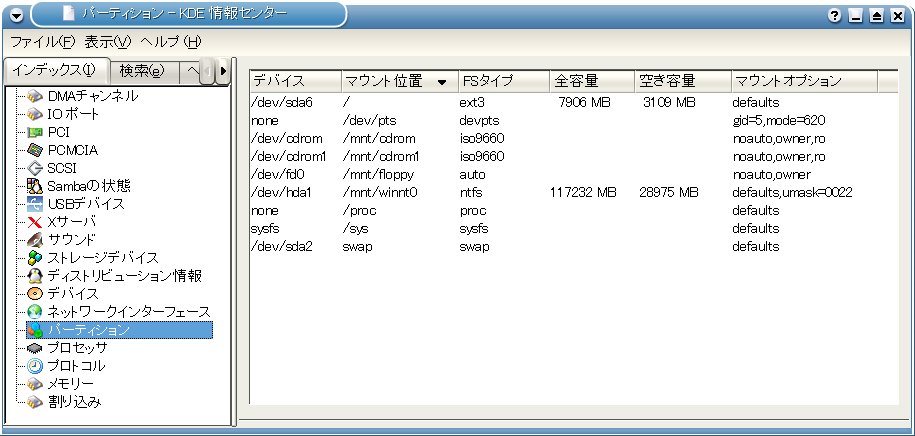Click the sidebar splitter handle
Viewport: 915px width, 436px height.
click(x=235, y=242)
